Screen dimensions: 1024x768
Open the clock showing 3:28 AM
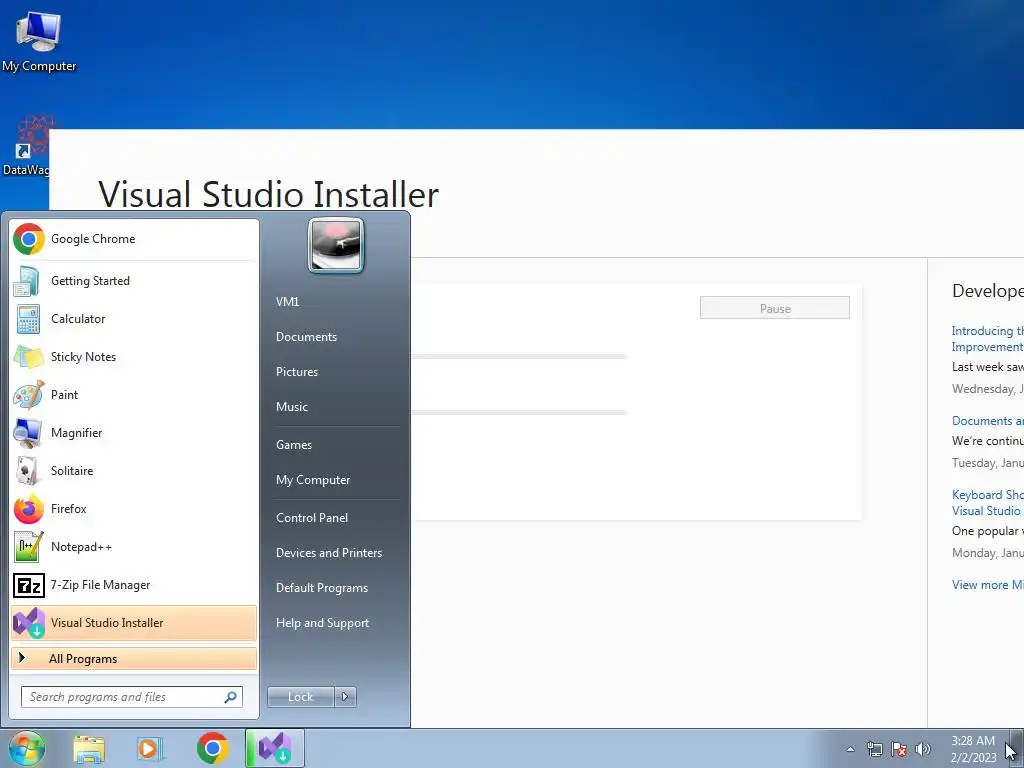pos(973,749)
